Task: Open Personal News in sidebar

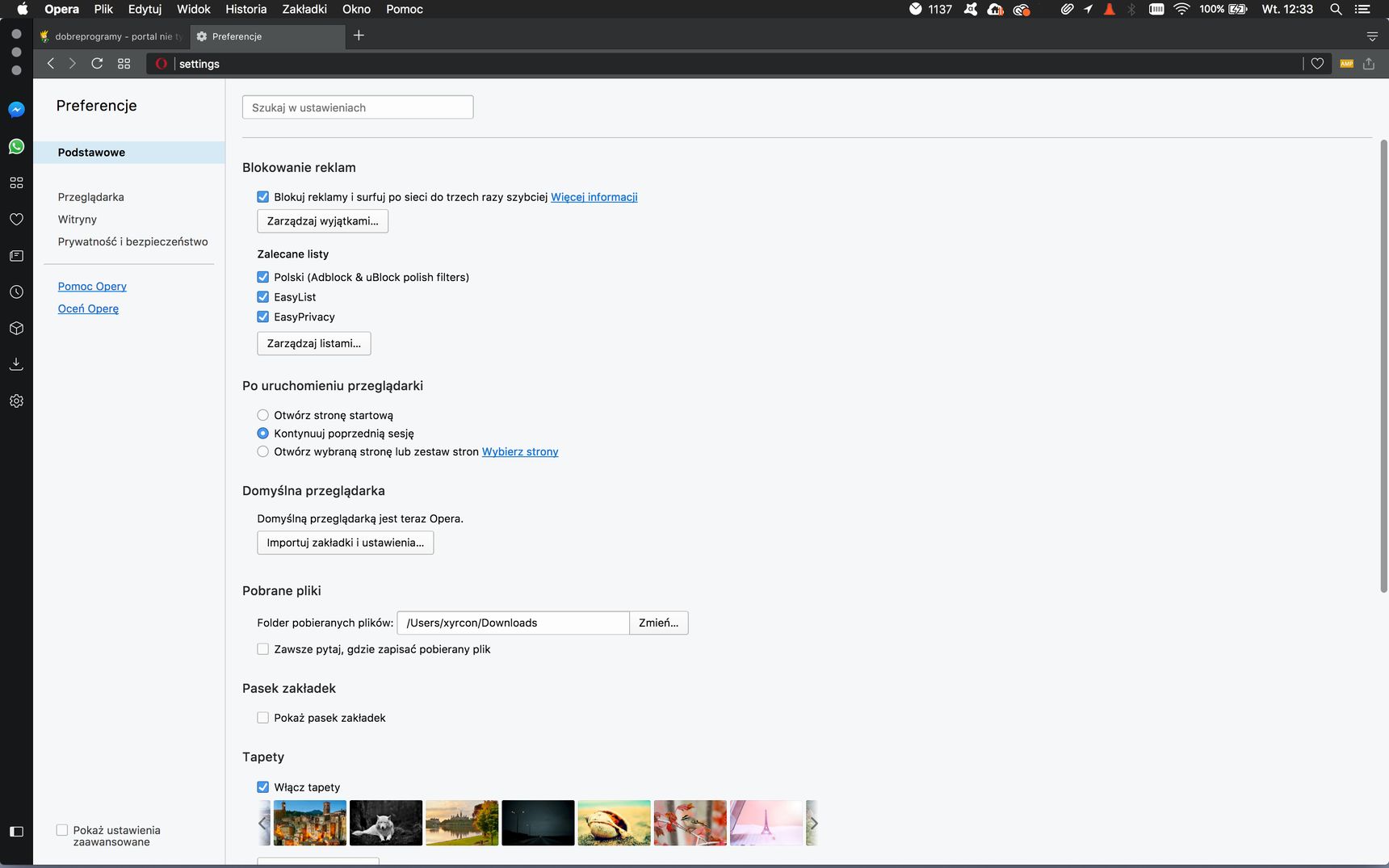Action: point(16,255)
